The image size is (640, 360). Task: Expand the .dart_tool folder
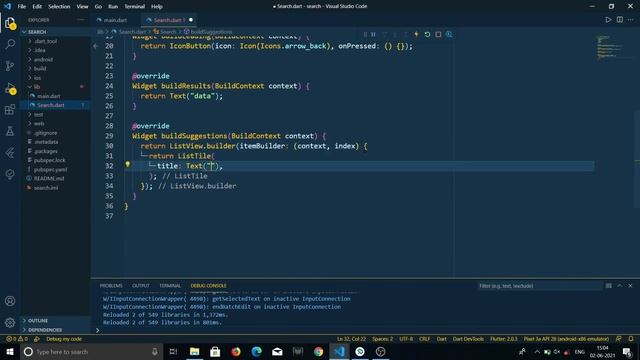tap(55, 41)
